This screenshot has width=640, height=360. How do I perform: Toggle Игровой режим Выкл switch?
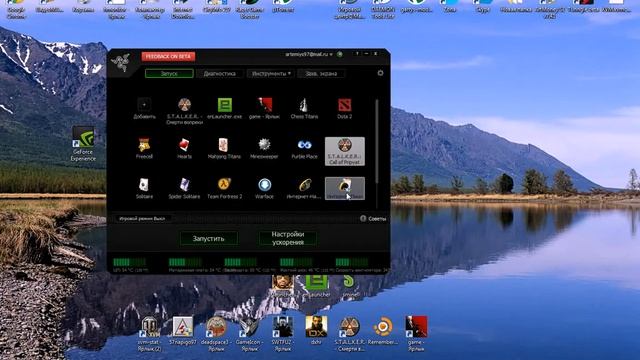[142, 219]
